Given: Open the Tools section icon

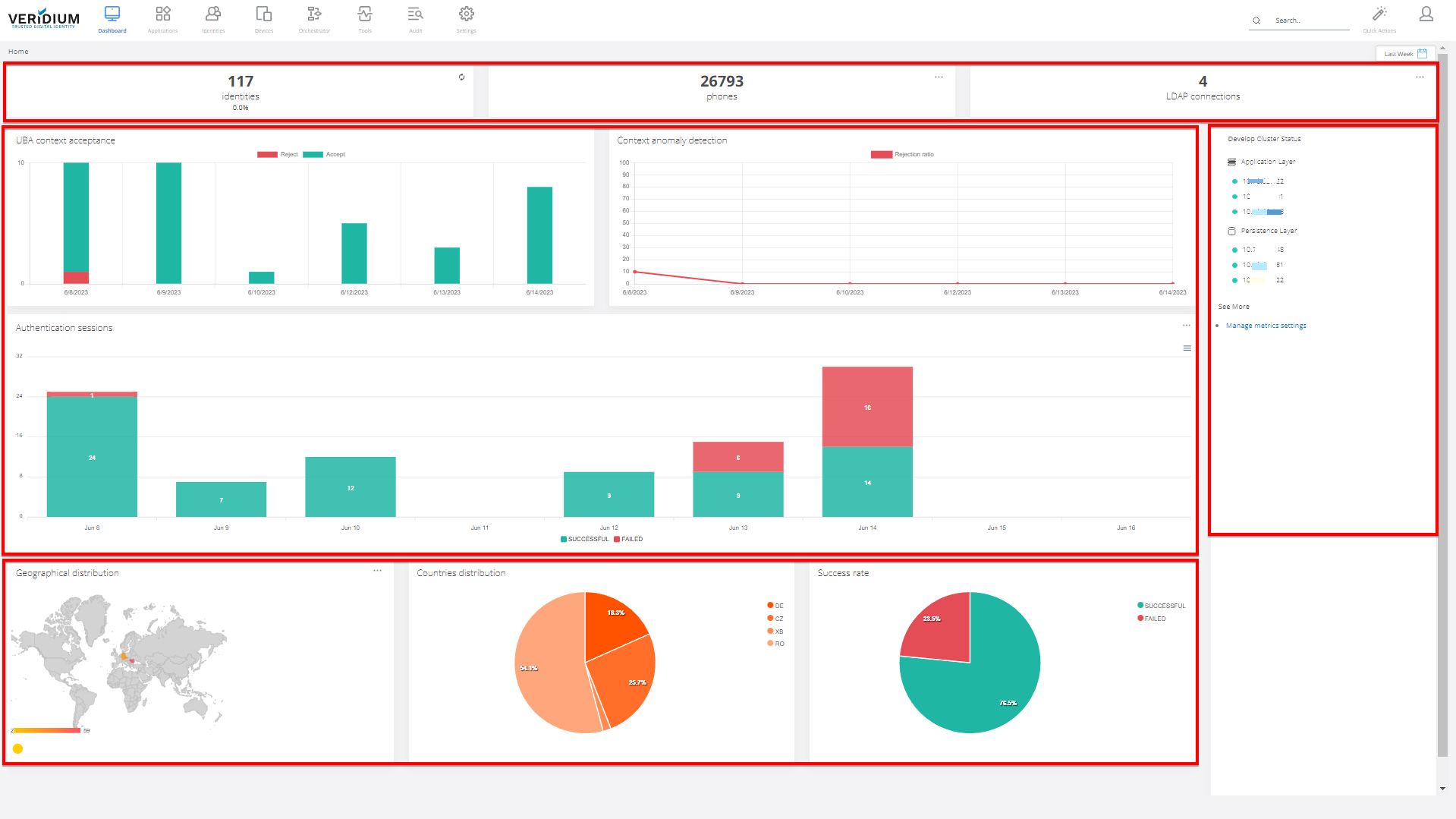Looking at the screenshot, I should [365, 14].
